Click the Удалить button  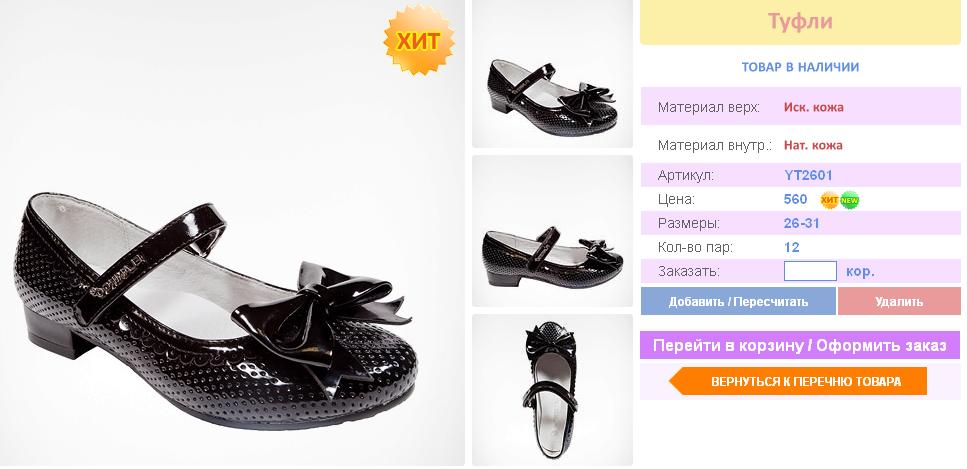pos(899,301)
